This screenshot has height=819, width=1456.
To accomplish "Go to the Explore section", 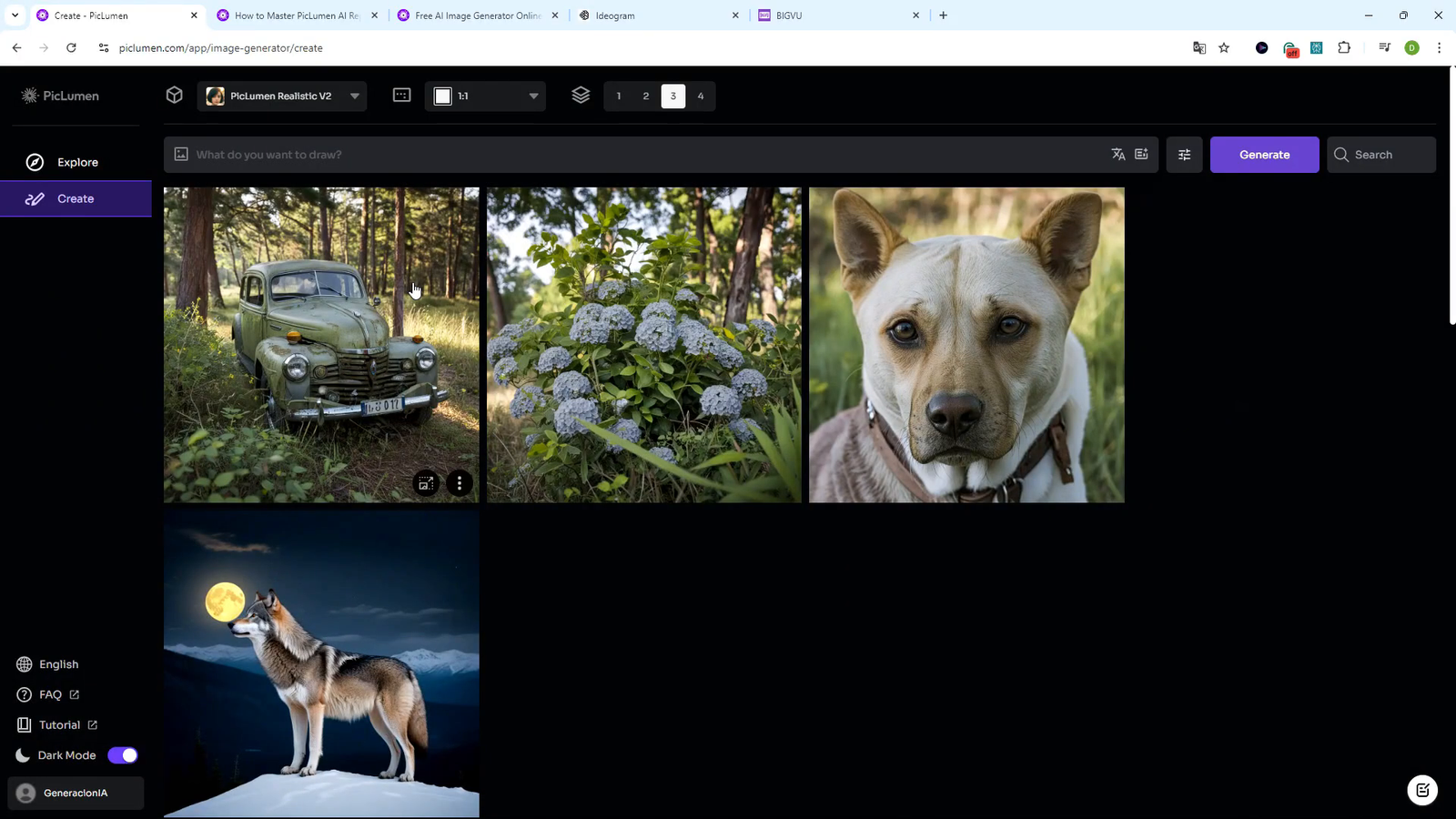I will 77,162.
